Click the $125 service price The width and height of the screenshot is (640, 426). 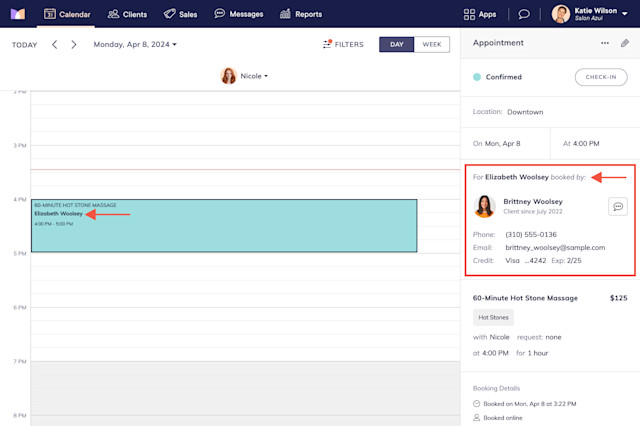click(x=618, y=298)
